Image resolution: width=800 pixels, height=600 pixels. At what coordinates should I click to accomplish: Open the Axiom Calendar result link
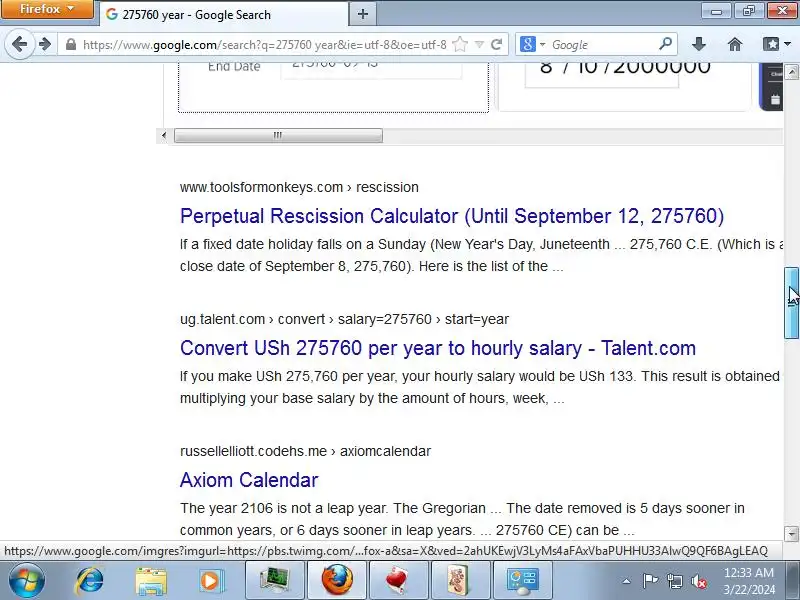(x=249, y=480)
